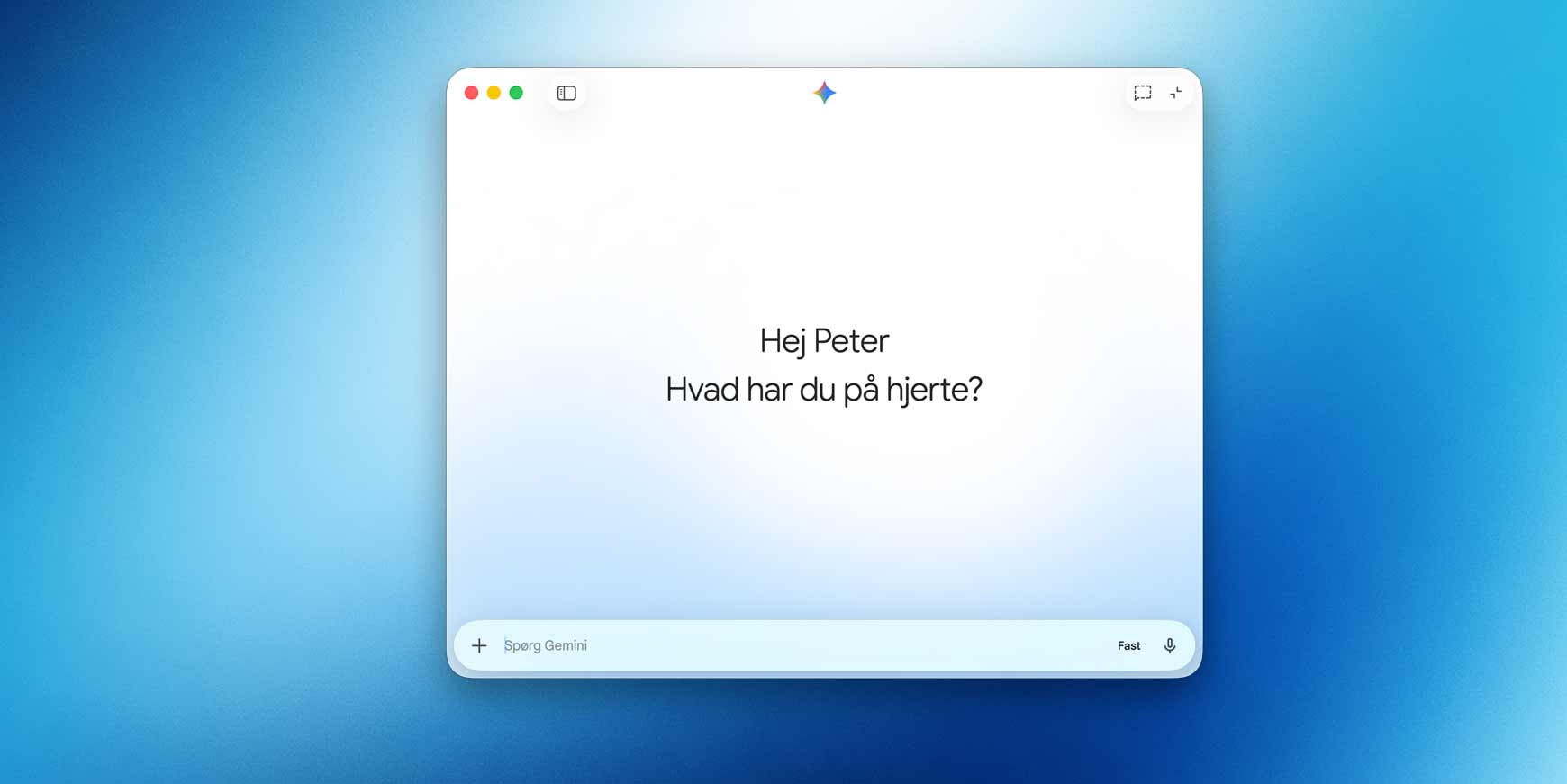Shrink window using the collapse arrows icon
The width and height of the screenshot is (1567, 784).
tap(1175, 93)
